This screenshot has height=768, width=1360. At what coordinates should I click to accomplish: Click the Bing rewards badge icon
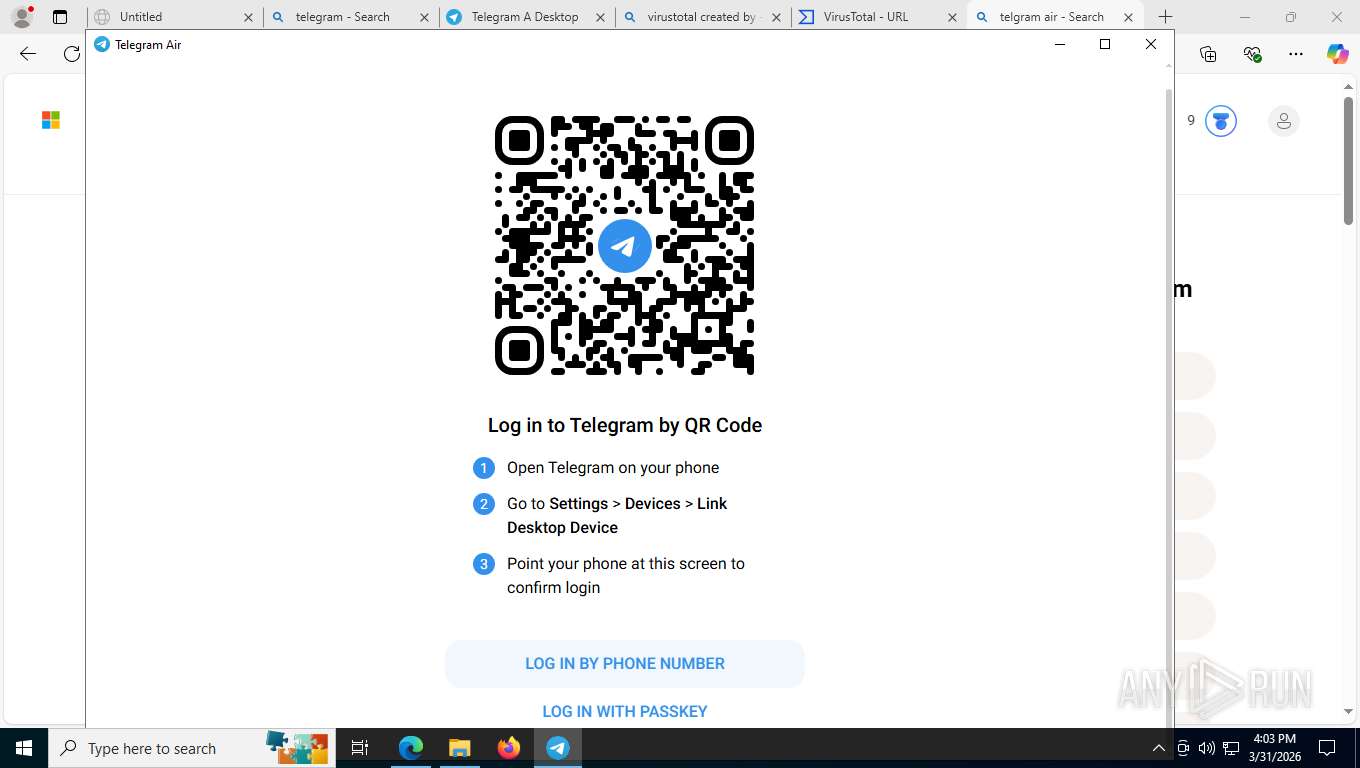coord(1221,121)
